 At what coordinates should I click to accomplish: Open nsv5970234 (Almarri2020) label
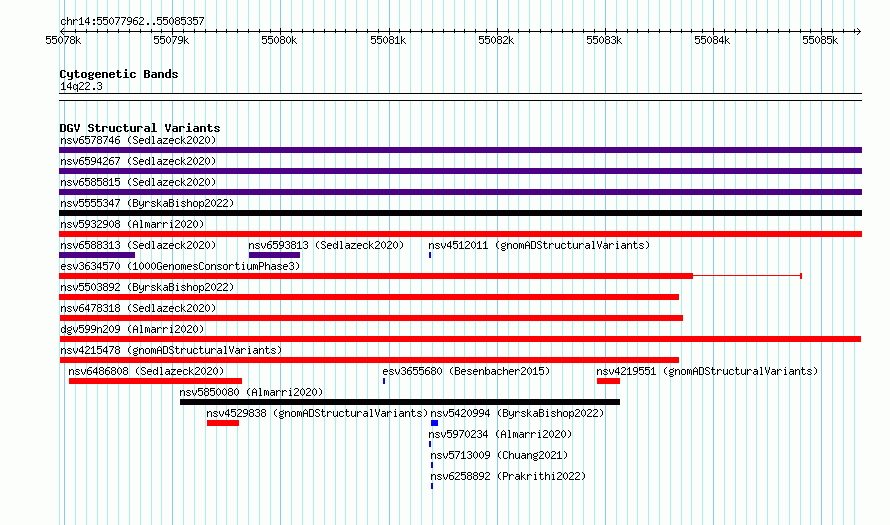point(500,434)
